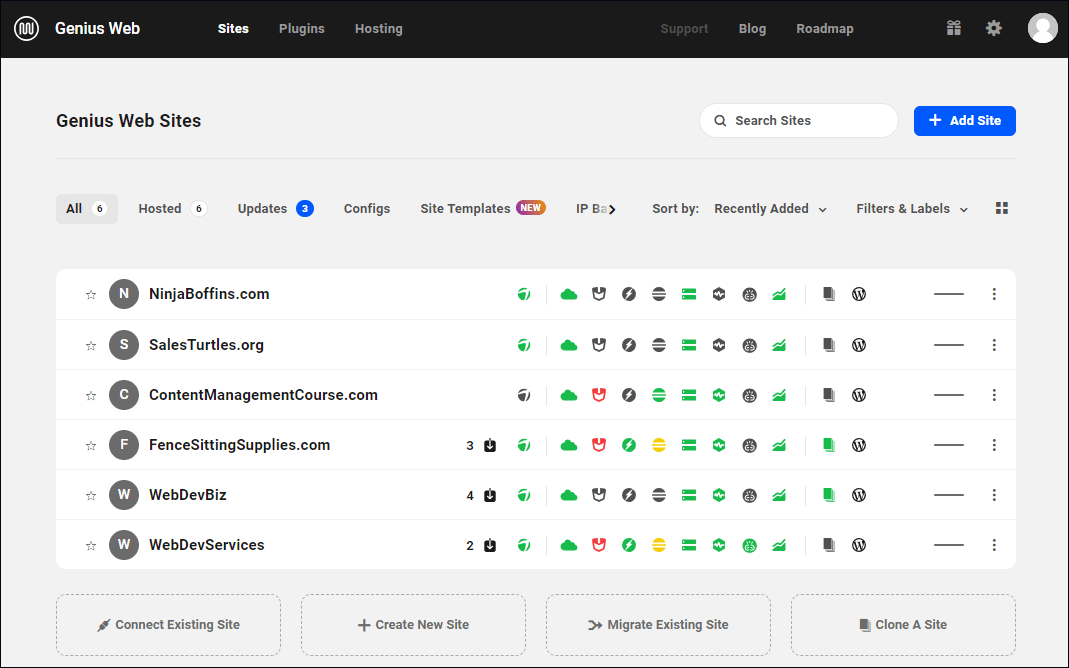Click the green round face icon for WebDevServices
Screen dimensions: 1069x668
click(749, 545)
